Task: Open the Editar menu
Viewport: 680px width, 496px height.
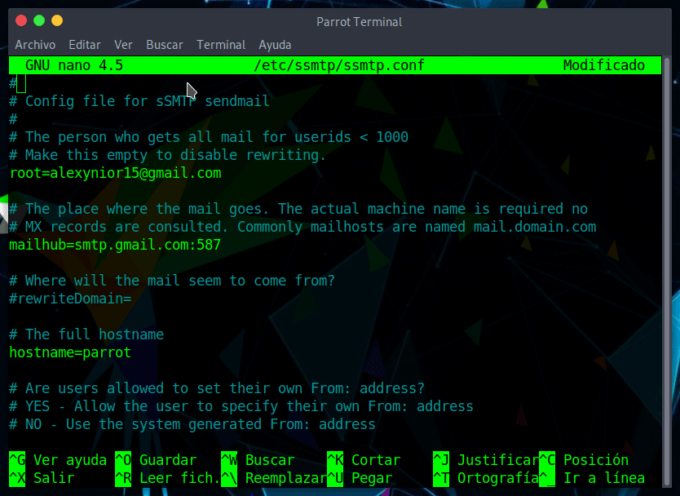Action: pos(85,45)
